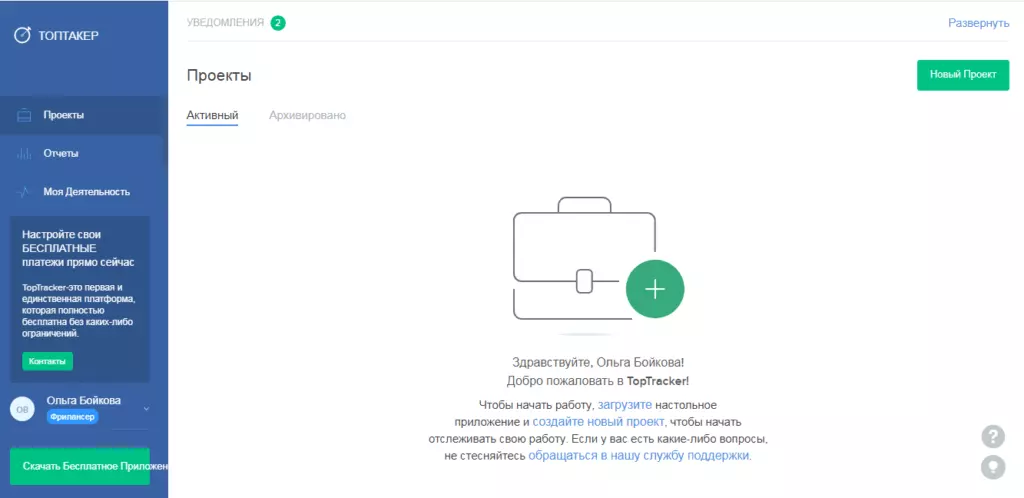Click the Настройте свои БЕСПЛАТНЫЕ платежи heading

coord(78,248)
